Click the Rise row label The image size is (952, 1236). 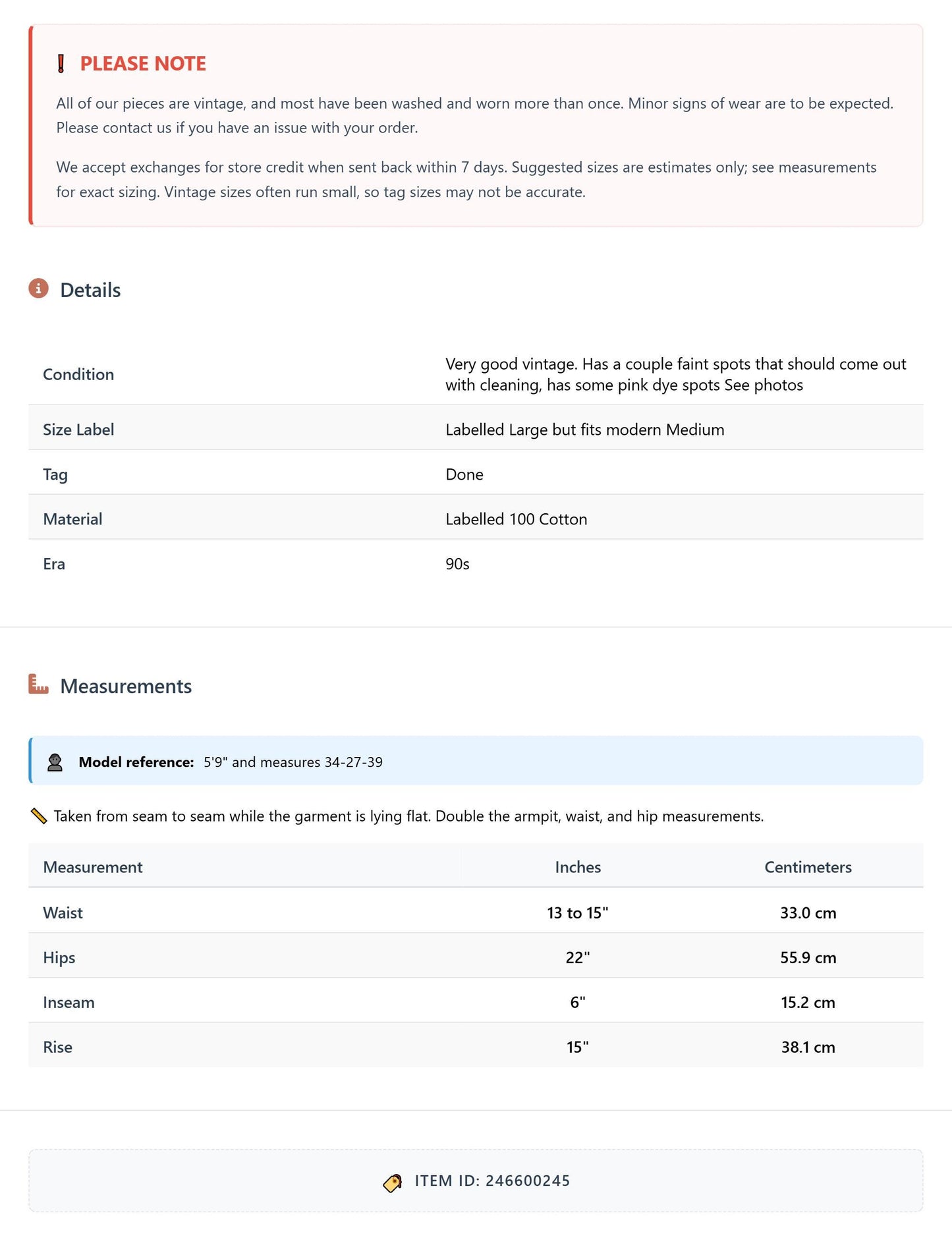click(57, 1047)
